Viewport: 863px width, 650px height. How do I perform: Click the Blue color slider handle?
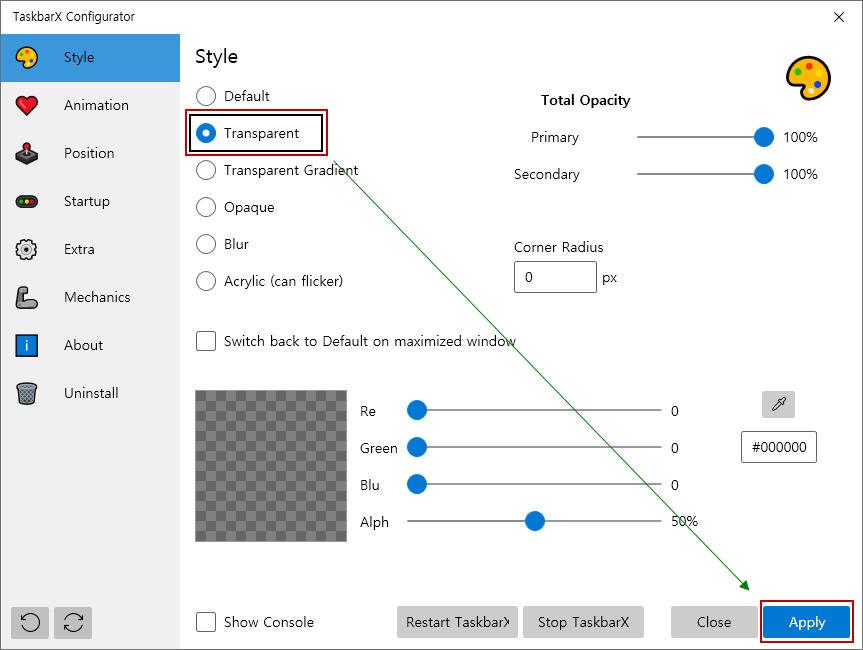pyautogui.click(x=417, y=484)
